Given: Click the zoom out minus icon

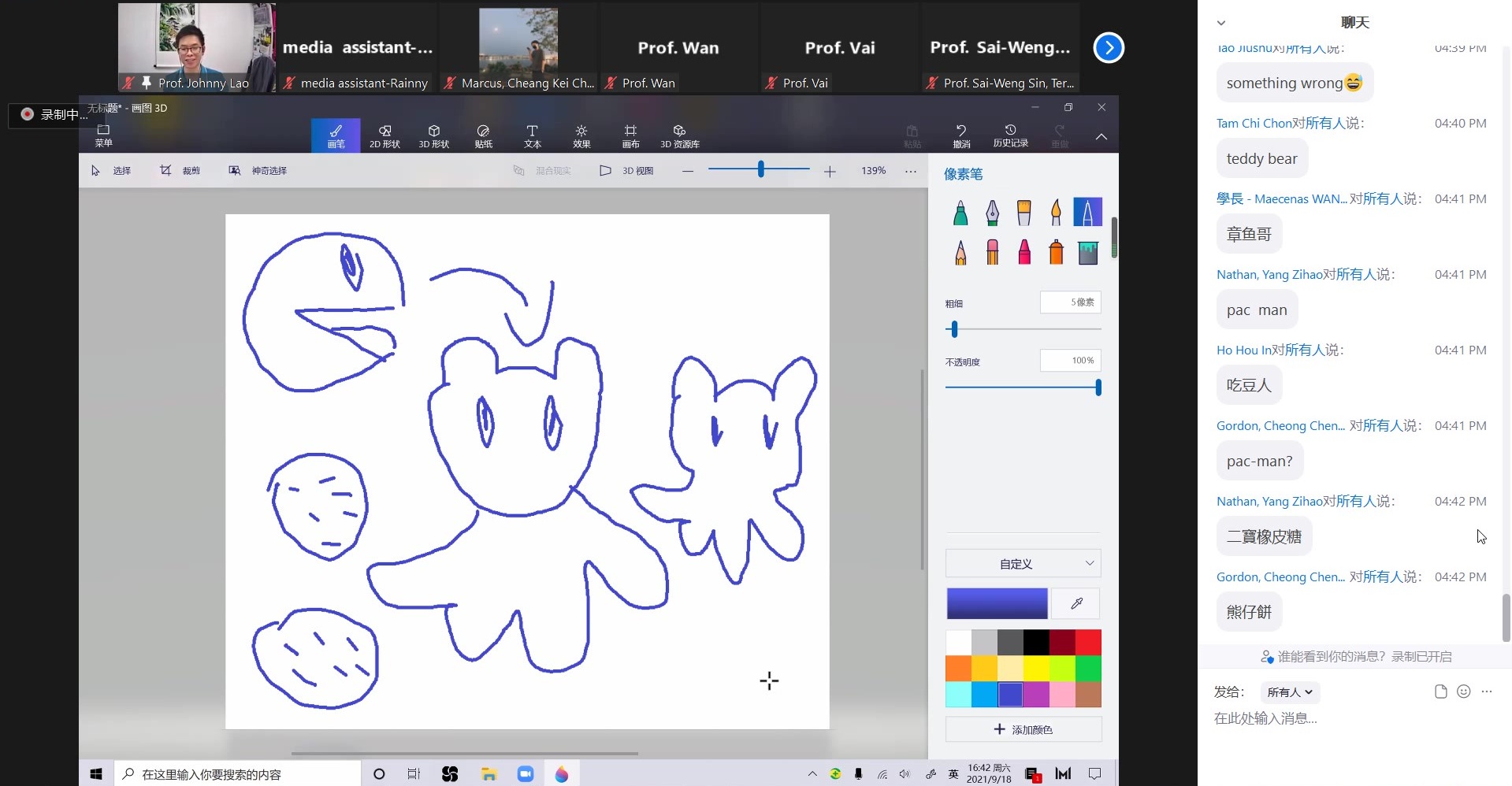Looking at the screenshot, I should 688,171.
